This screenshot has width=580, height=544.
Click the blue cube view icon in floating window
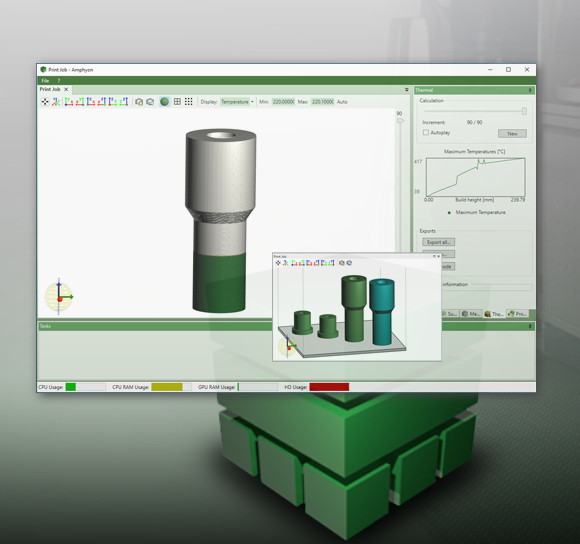(349, 263)
